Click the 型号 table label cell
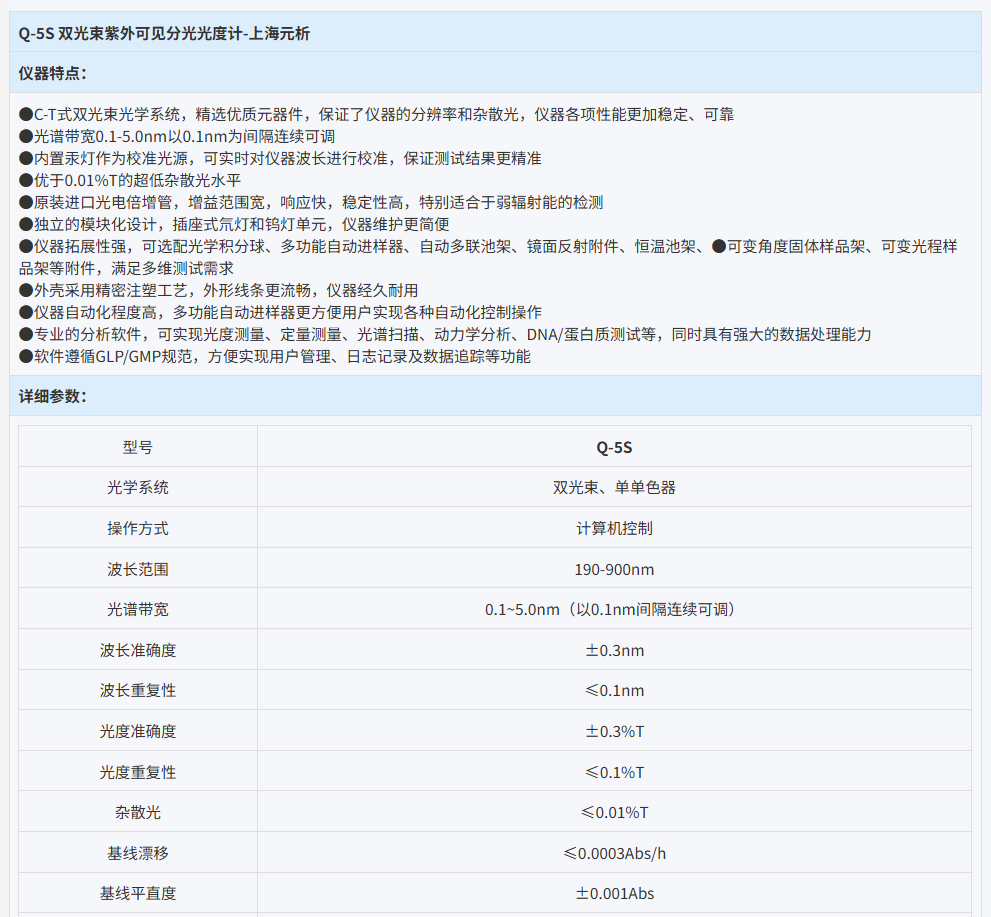 click(138, 447)
